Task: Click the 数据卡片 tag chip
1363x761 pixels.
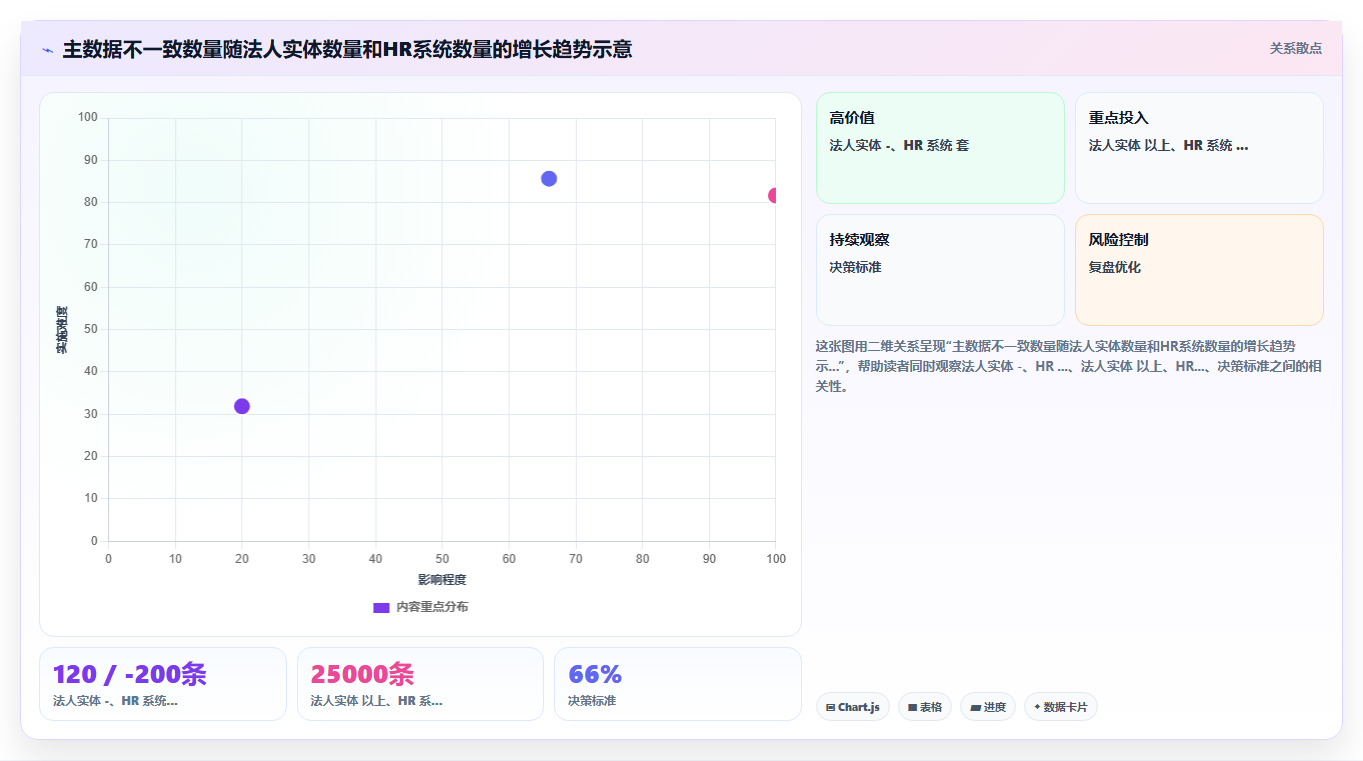Action: pyautogui.click(x=1061, y=707)
